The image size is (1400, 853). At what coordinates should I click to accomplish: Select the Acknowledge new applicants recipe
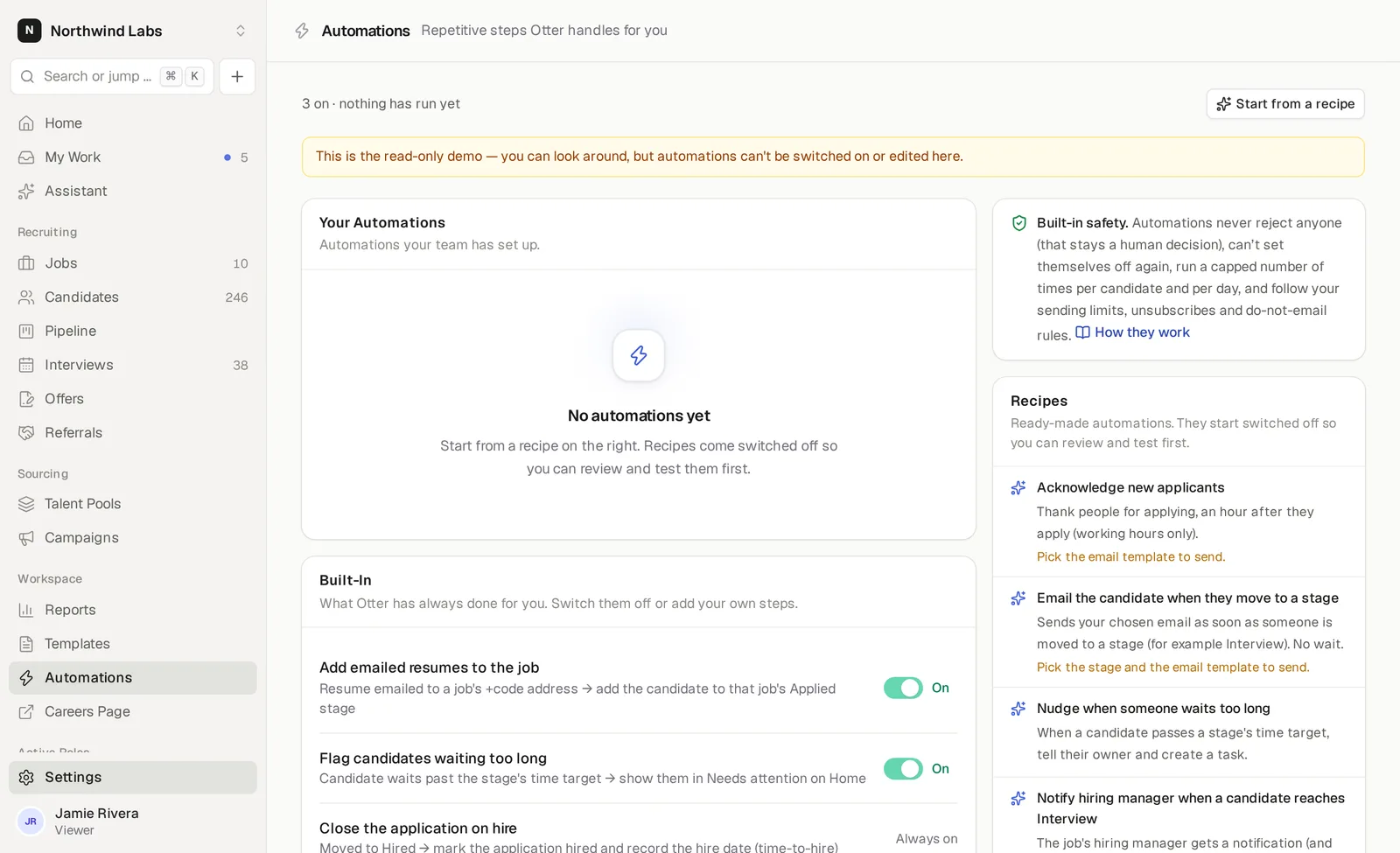[x=1179, y=521]
